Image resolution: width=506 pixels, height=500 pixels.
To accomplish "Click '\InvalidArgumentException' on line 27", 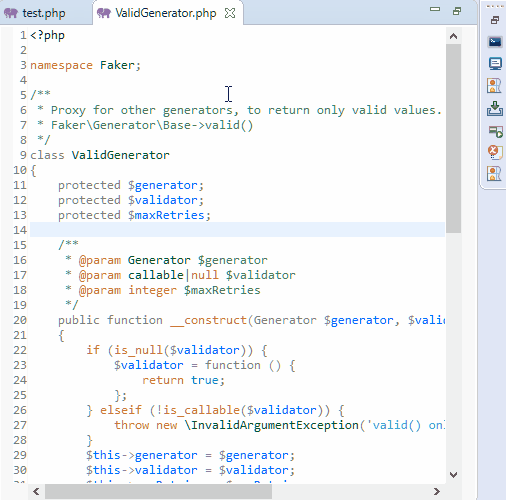I will (271, 426).
